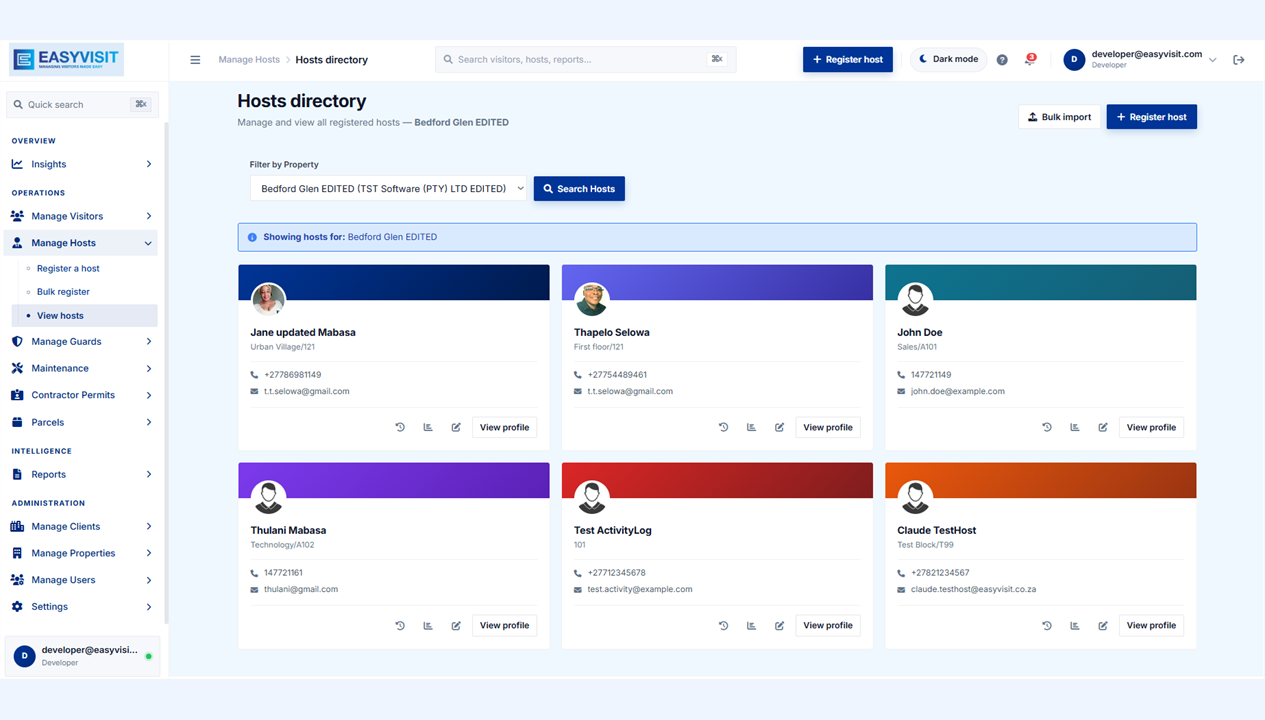Click the Search Hosts button

pos(579,188)
